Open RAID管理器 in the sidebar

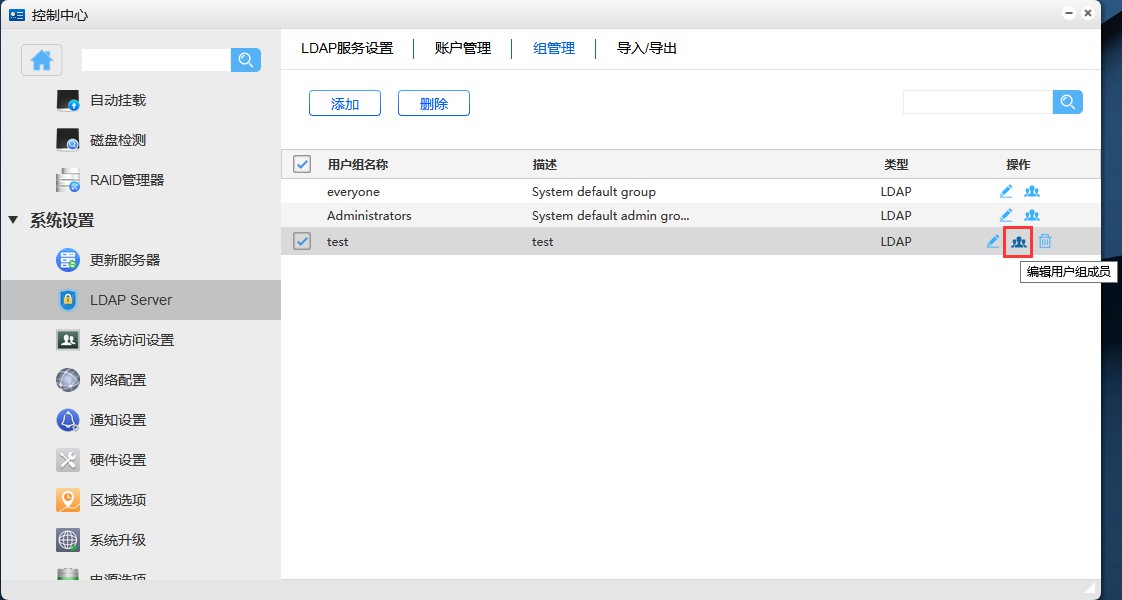(126, 180)
